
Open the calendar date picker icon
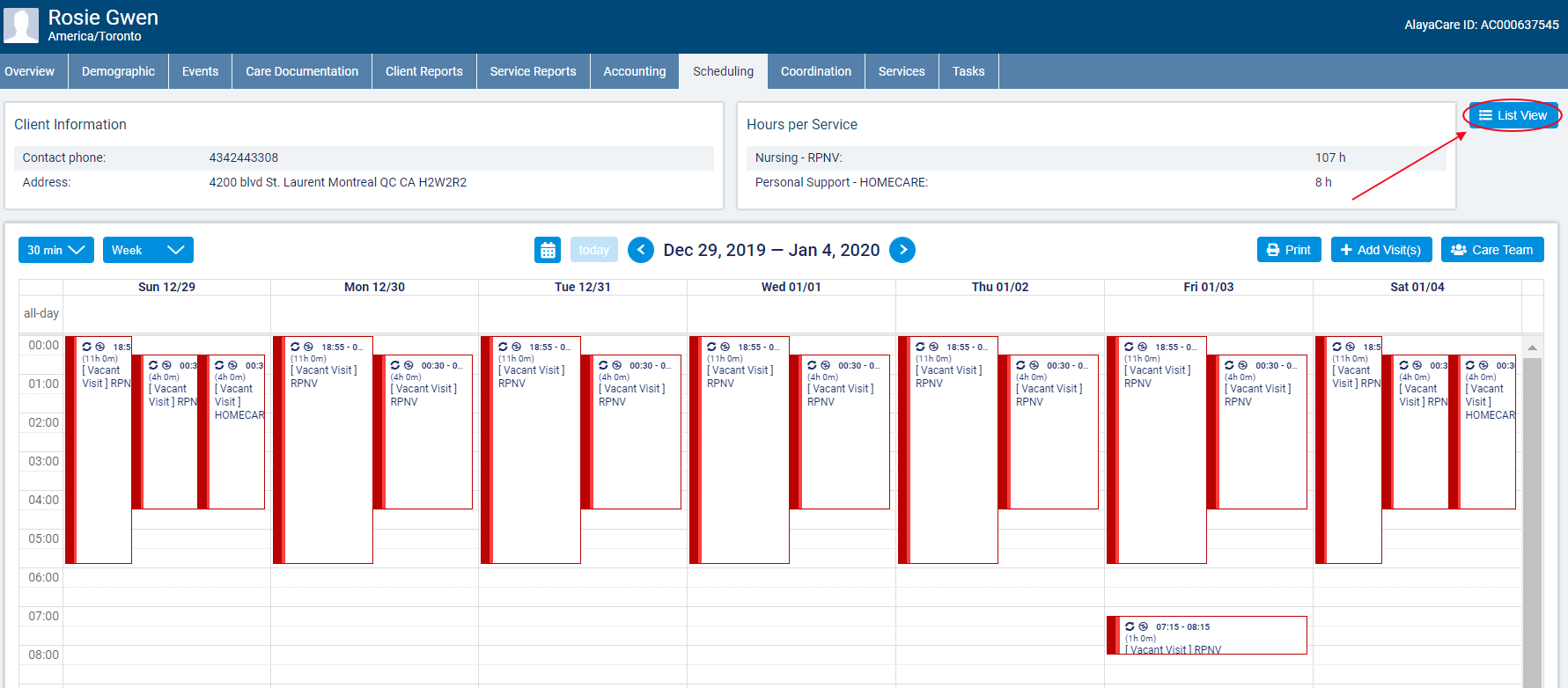coord(548,250)
